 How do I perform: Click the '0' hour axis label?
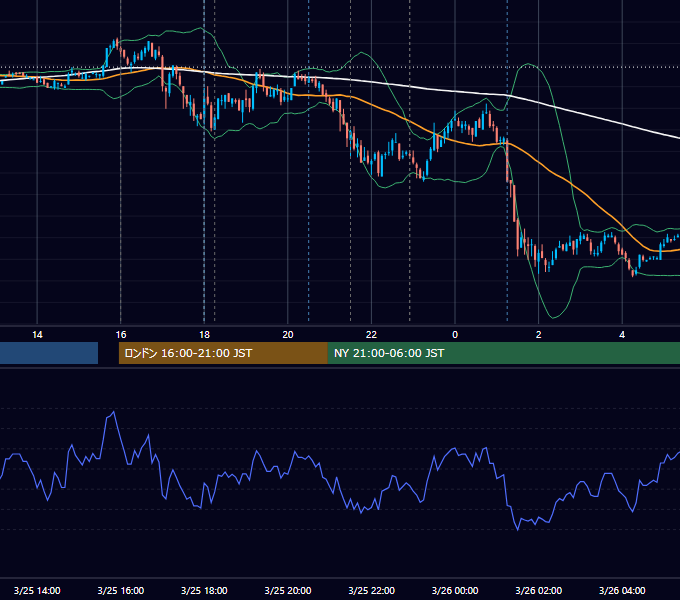(455, 335)
